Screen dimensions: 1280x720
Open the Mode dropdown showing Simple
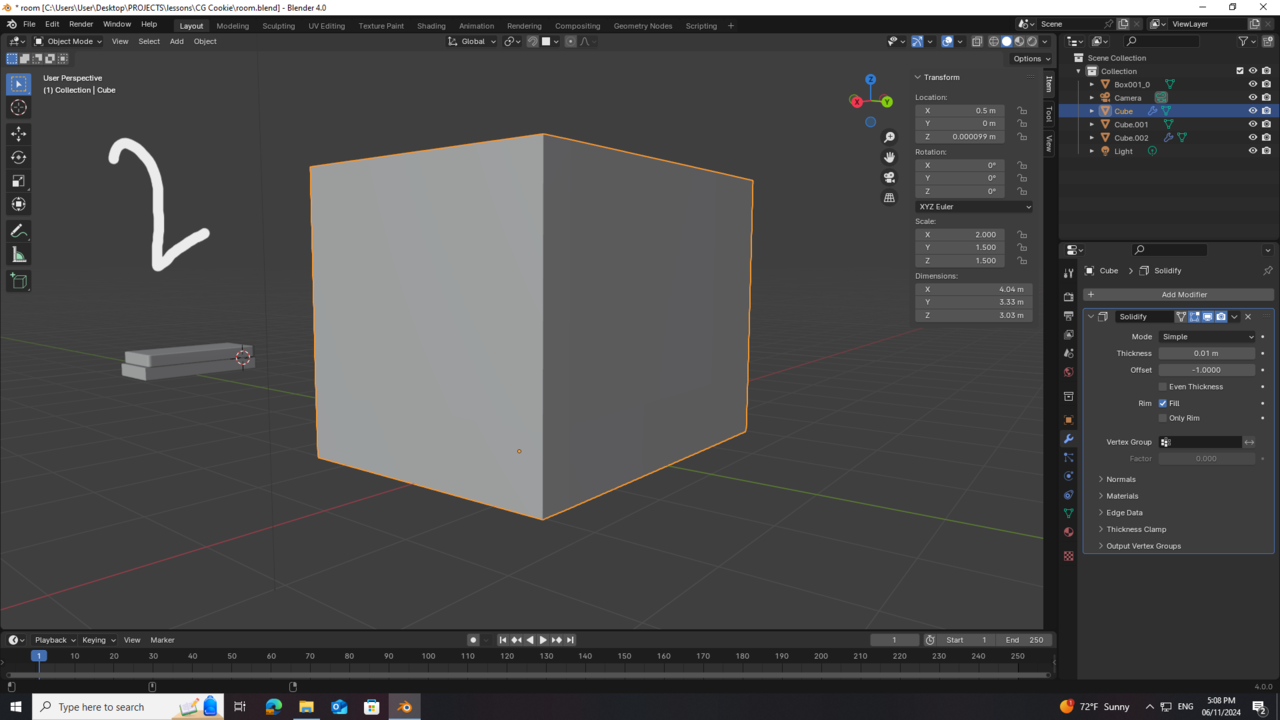coord(1207,336)
